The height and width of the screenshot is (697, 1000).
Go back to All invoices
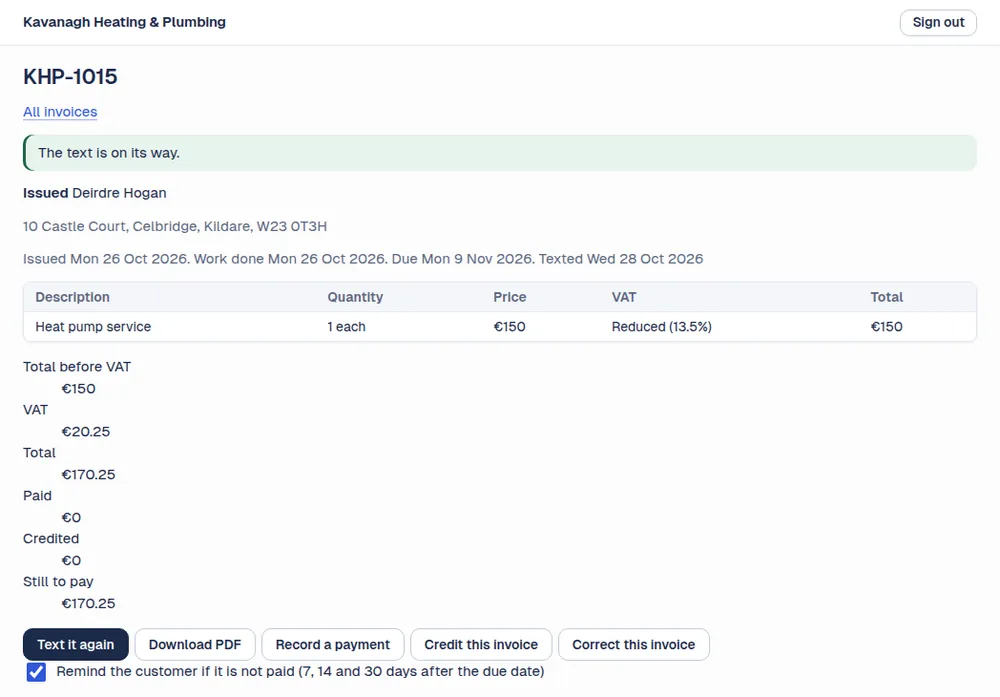tap(60, 112)
